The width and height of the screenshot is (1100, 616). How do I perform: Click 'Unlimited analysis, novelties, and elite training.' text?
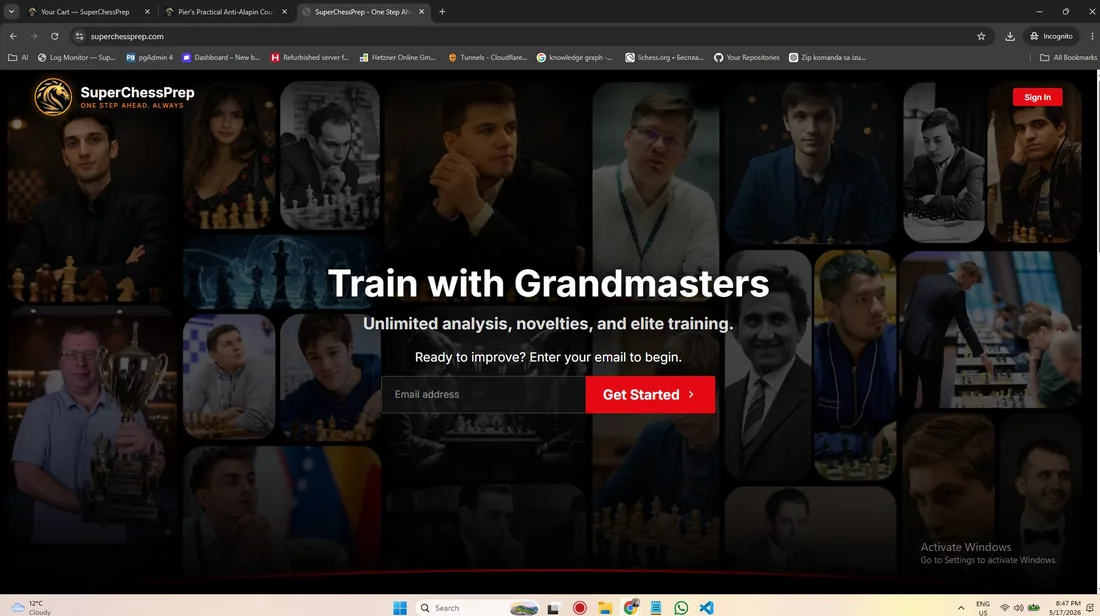click(548, 323)
